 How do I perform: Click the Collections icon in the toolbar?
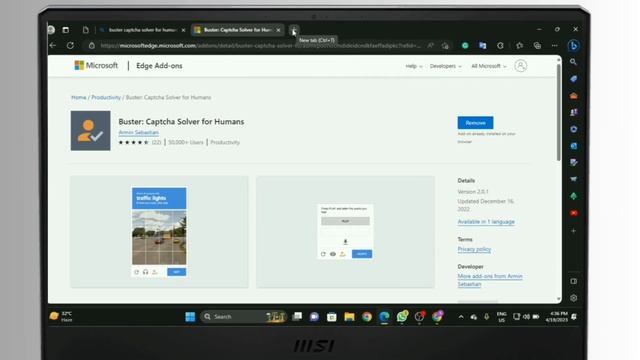click(537, 46)
